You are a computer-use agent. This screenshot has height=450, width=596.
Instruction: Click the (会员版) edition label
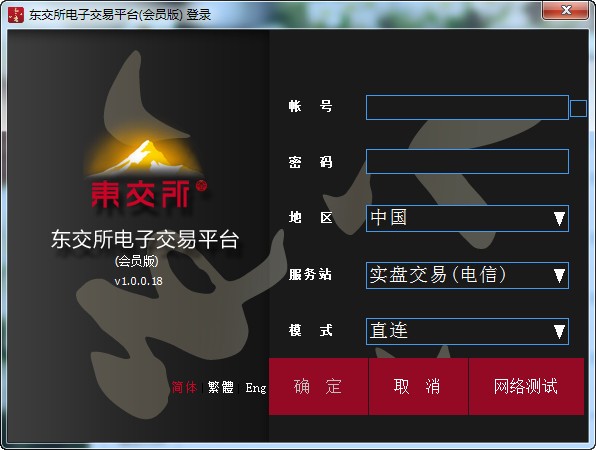[136, 261]
